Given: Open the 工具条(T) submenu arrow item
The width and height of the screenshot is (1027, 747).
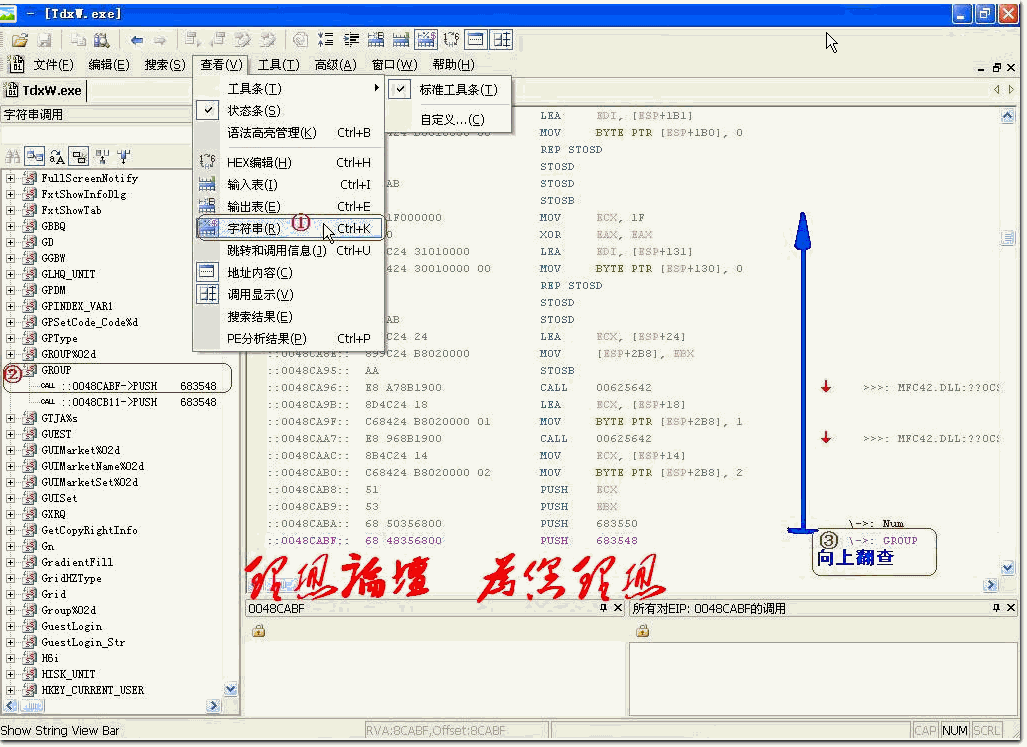Looking at the screenshot, I should [289, 88].
